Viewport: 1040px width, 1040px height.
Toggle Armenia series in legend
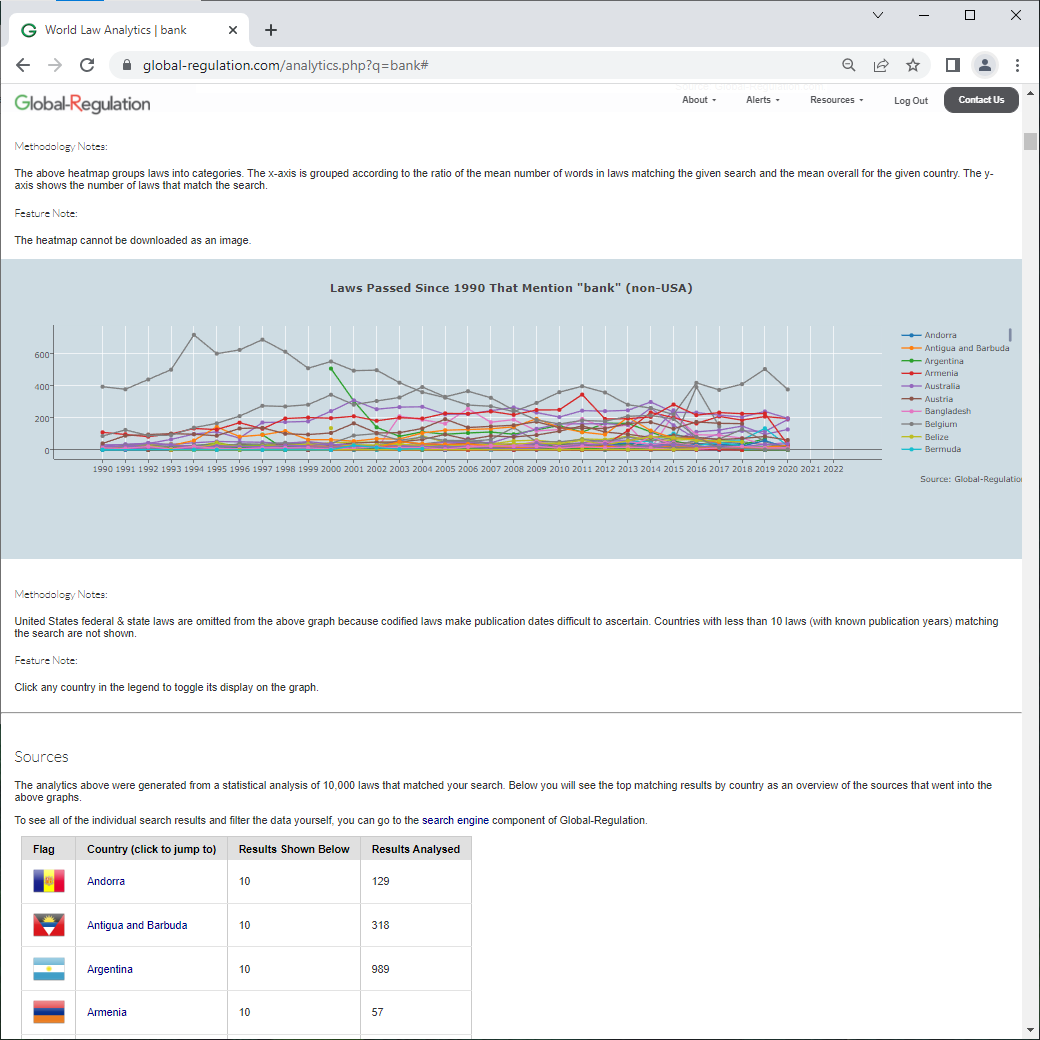[x=930, y=373]
